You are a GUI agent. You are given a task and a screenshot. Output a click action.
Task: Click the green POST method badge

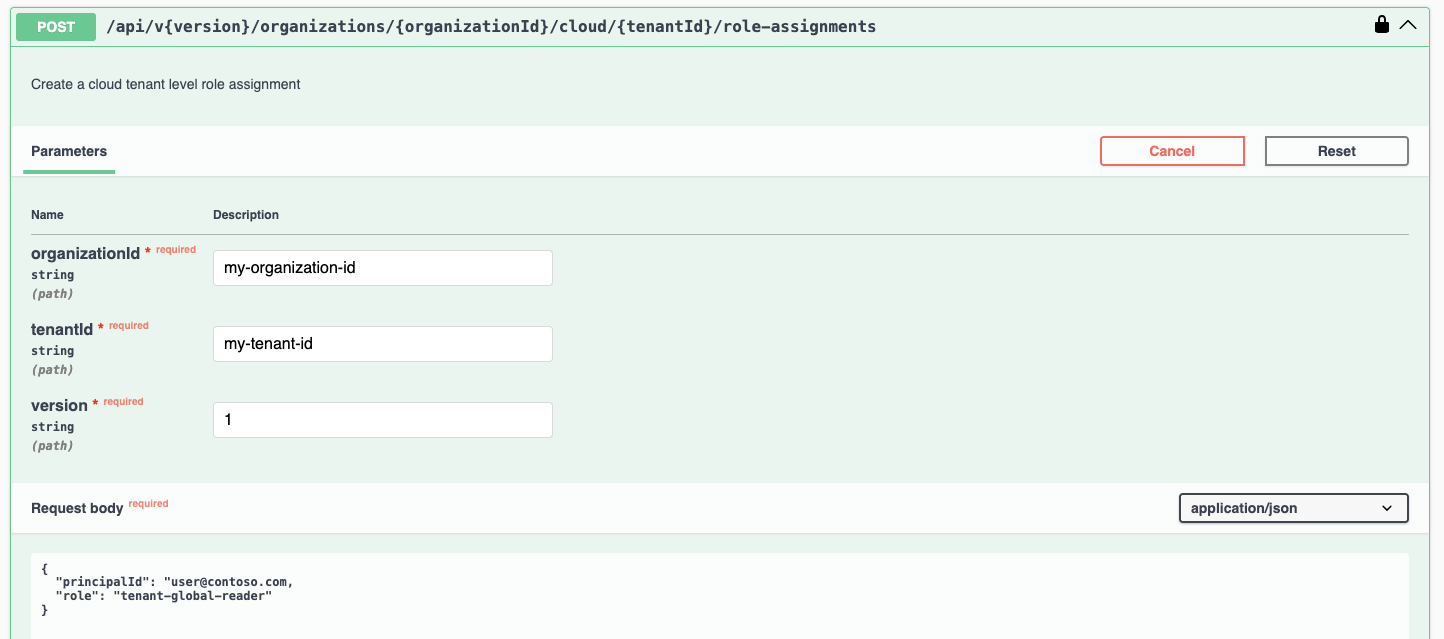[56, 27]
